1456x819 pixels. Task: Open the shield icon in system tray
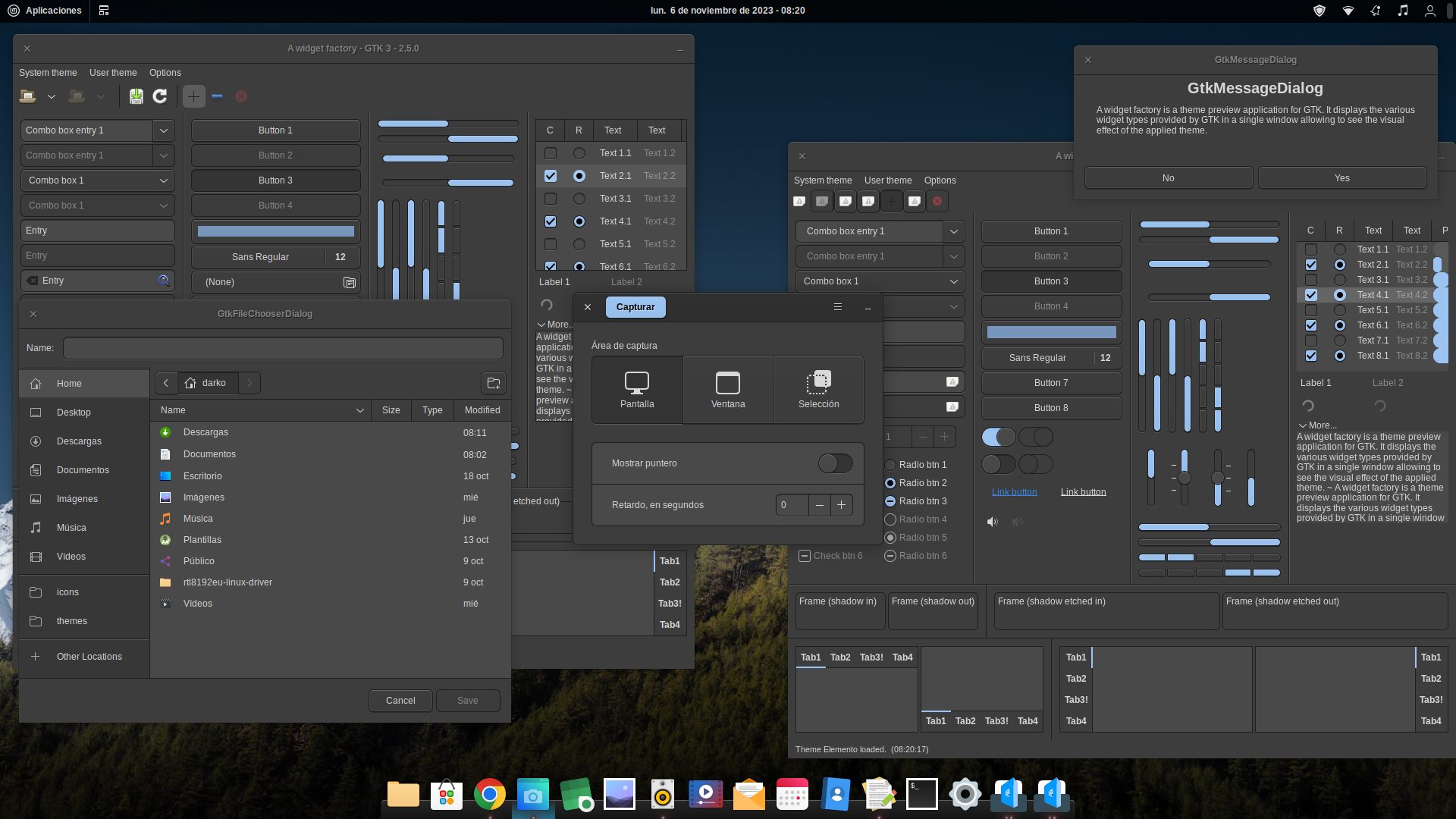point(1319,11)
